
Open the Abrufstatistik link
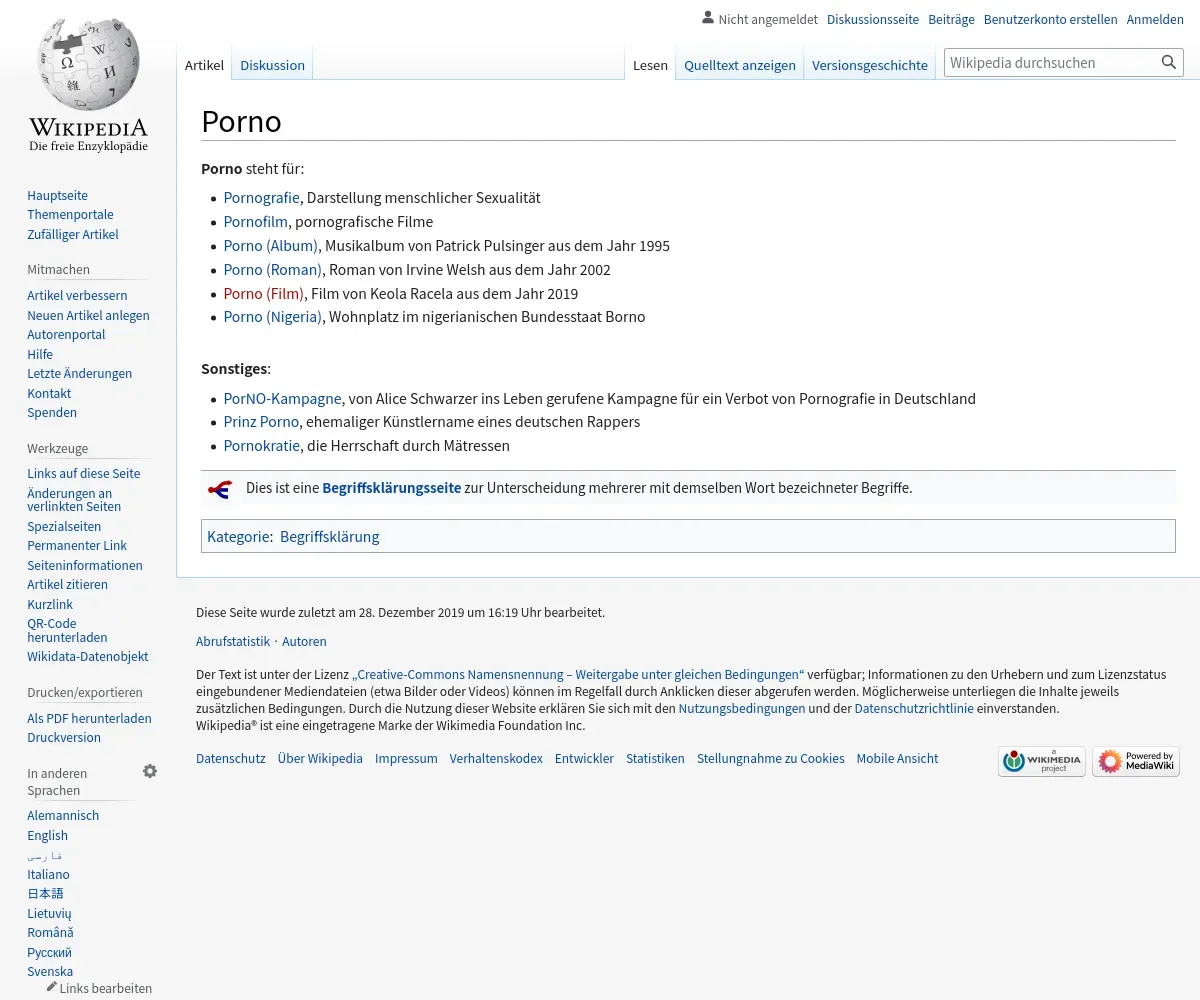point(233,641)
